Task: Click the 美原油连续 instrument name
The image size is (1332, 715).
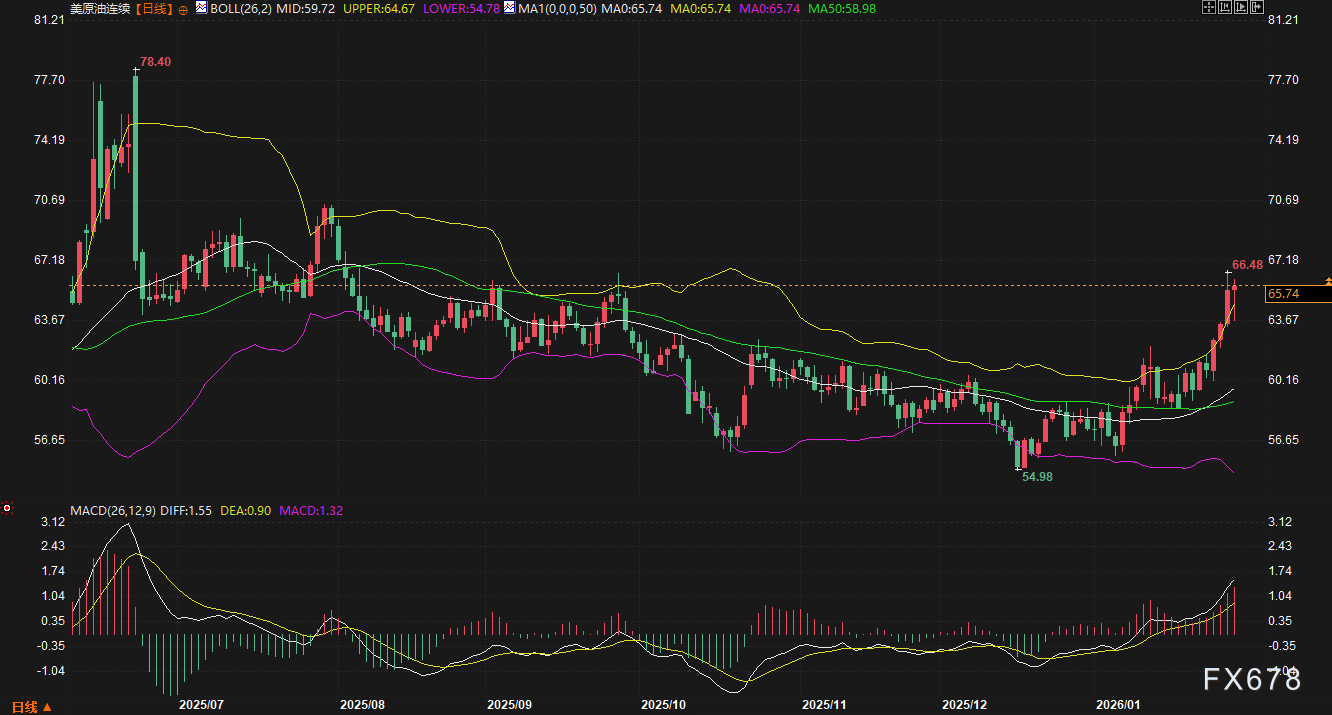Action: click(x=101, y=8)
